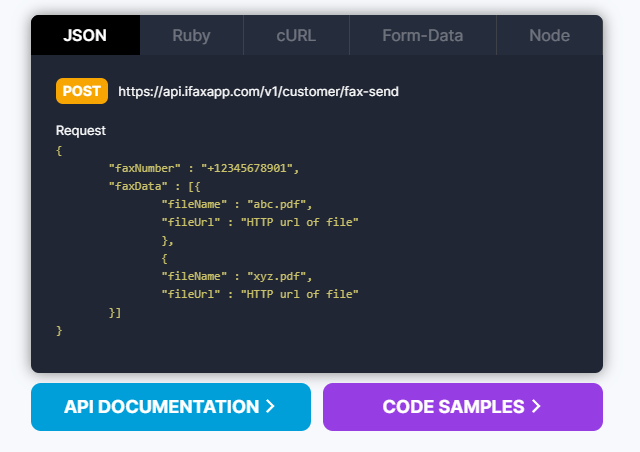Click the opening curly brace of the request
The width and height of the screenshot is (640, 452).
pyautogui.click(x=60, y=150)
